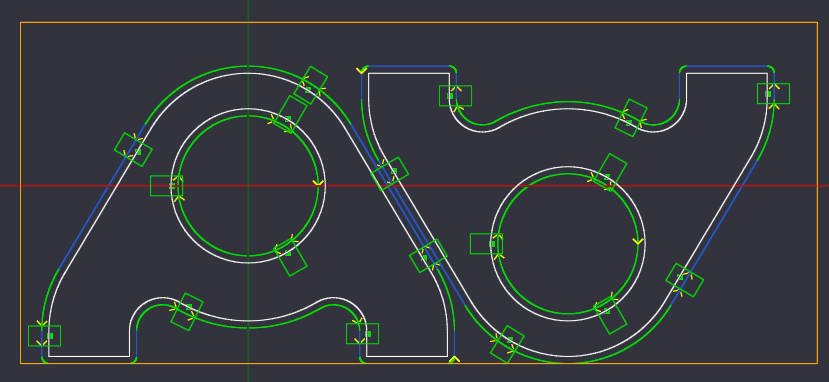
Task: Select tab marker on left part's left slanted edge
Action: tap(133, 150)
